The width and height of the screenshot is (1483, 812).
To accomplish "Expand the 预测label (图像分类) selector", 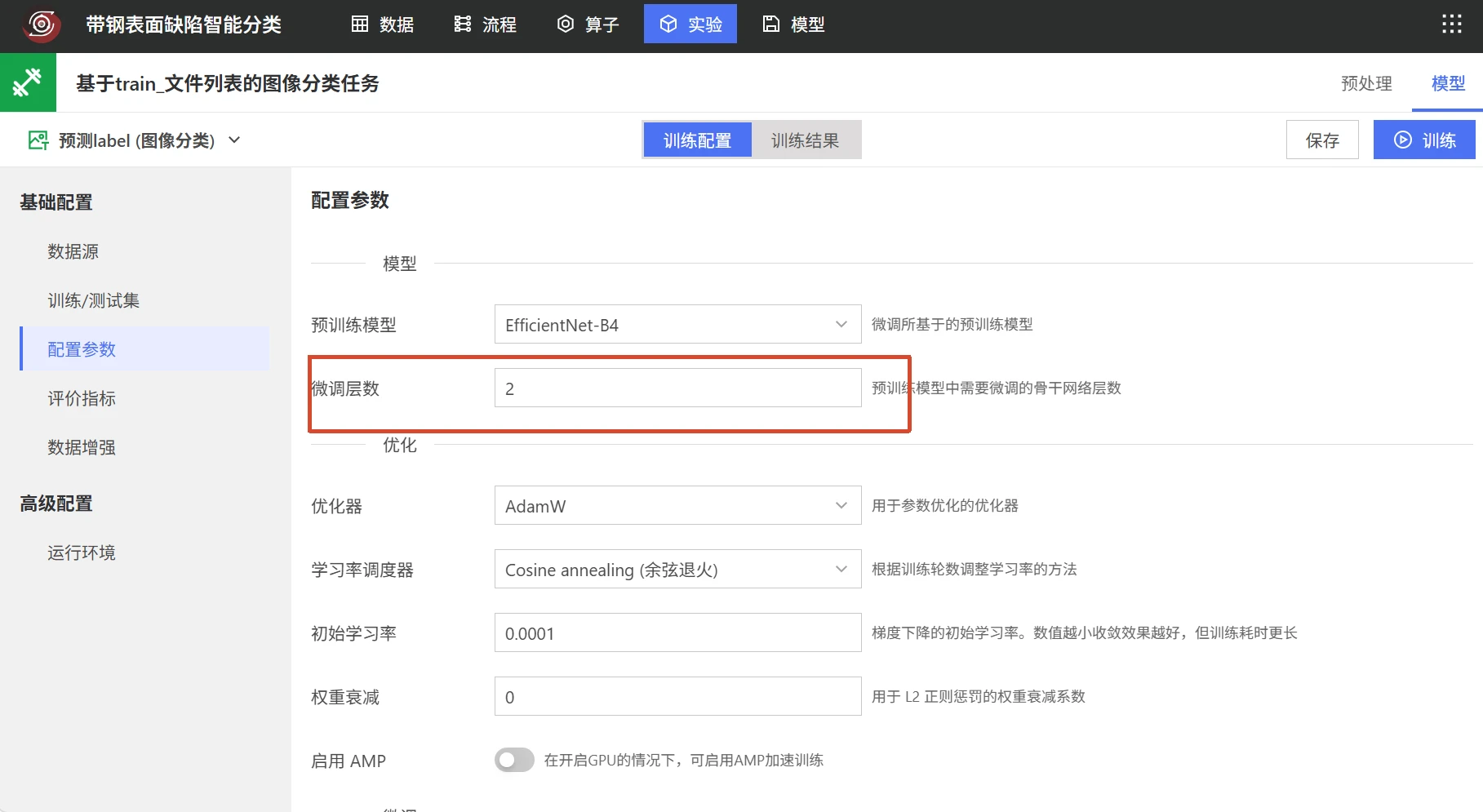I will click(136, 140).
